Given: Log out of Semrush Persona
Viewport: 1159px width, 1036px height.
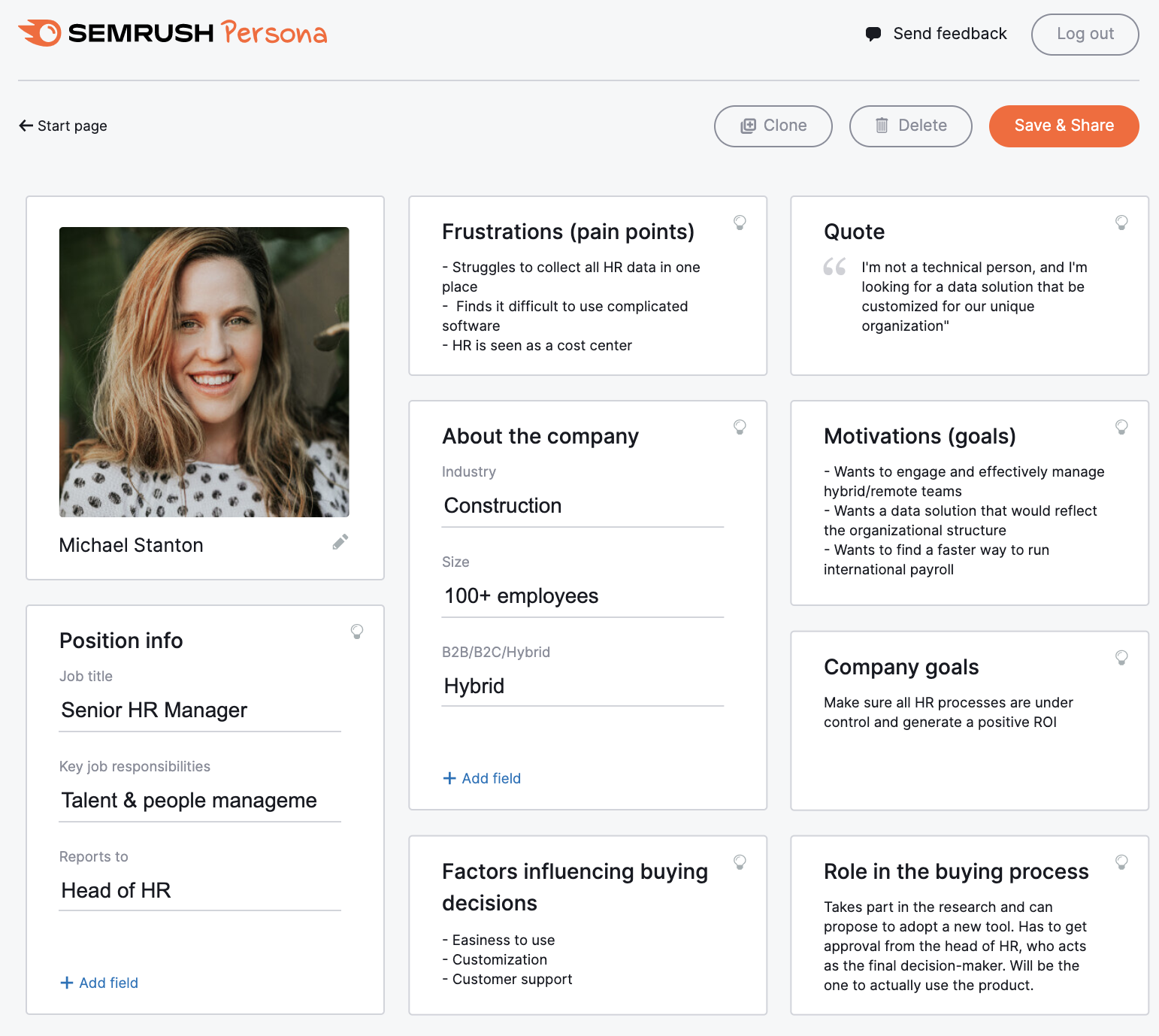Looking at the screenshot, I should click(x=1085, y=34).
